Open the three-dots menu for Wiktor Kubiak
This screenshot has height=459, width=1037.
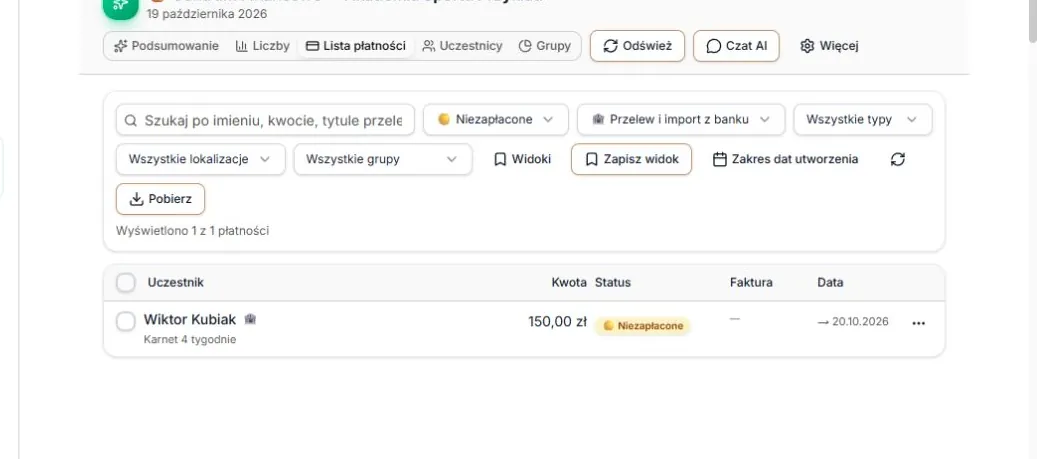point(919,323)
